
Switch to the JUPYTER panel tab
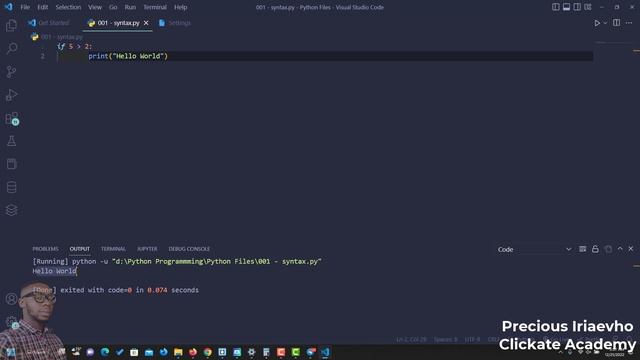click(x=147, y=249)
